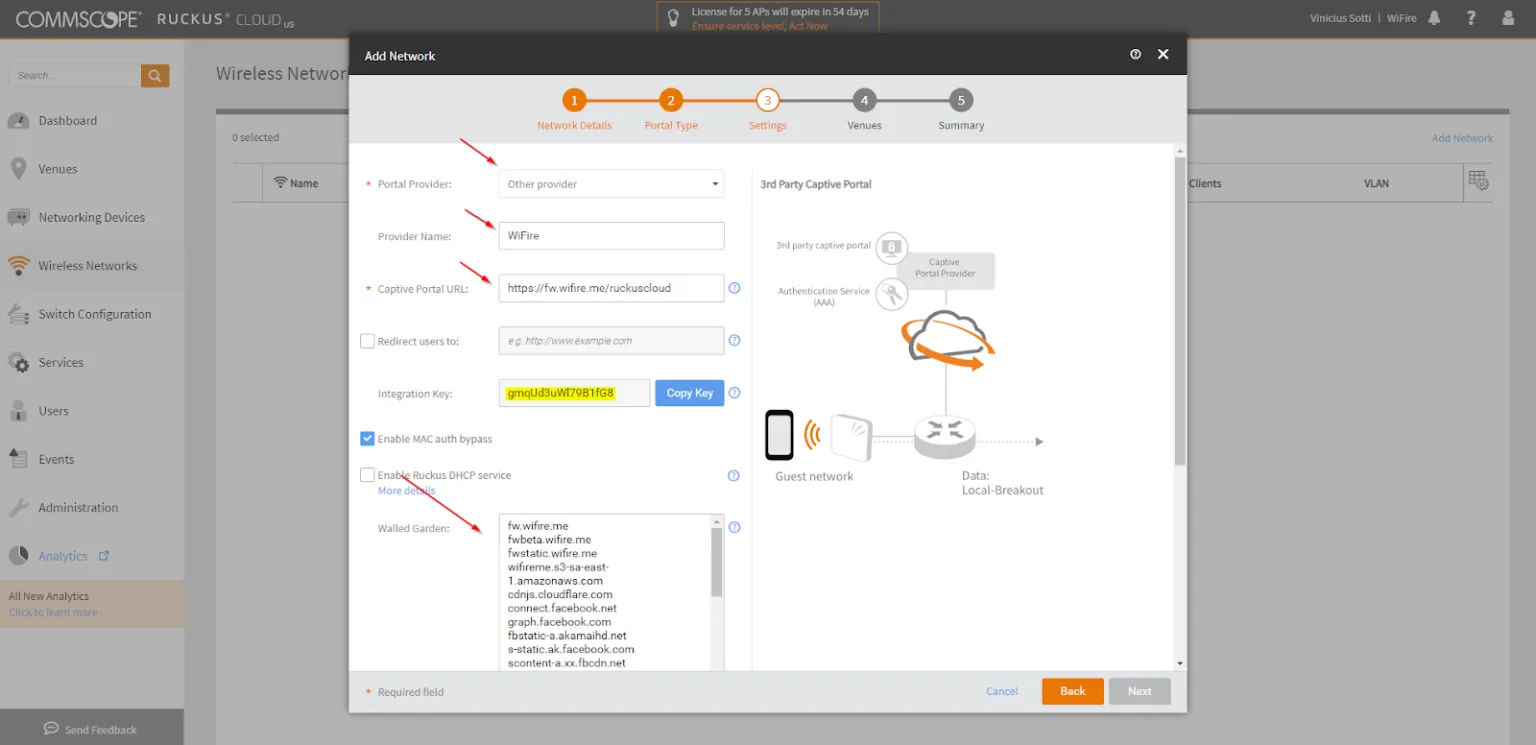Click the Cancel link

tap(1002, 691)
